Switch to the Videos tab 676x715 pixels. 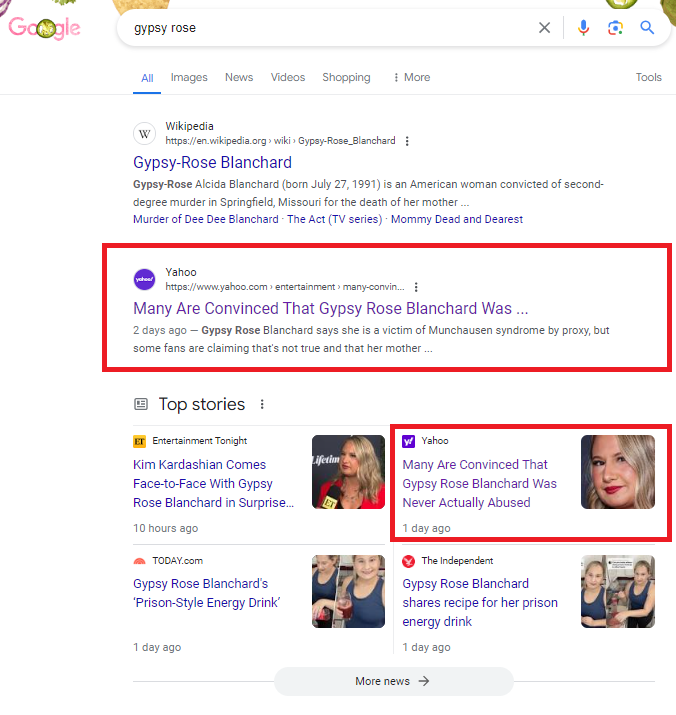coord(288,78)
